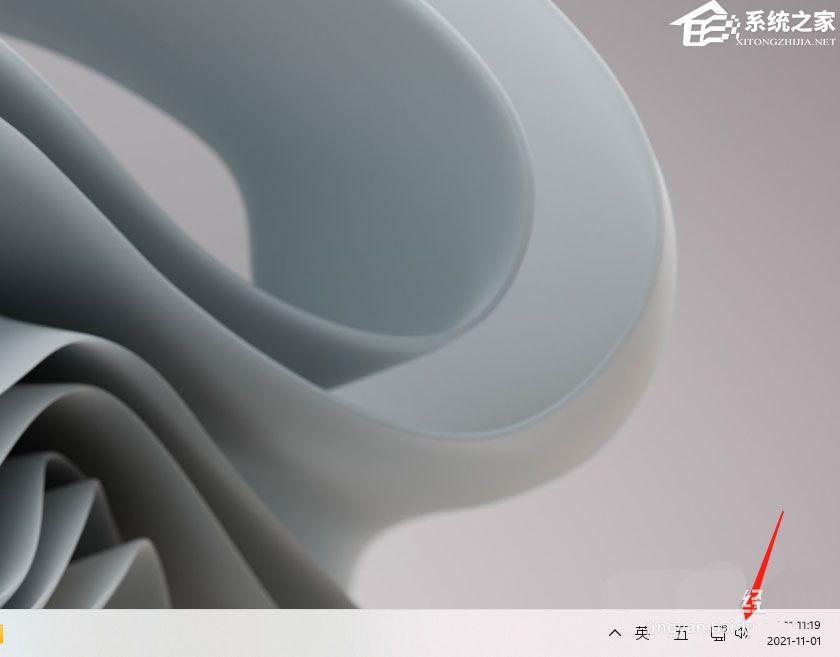Open the network icon in system tray

(718, 633)
